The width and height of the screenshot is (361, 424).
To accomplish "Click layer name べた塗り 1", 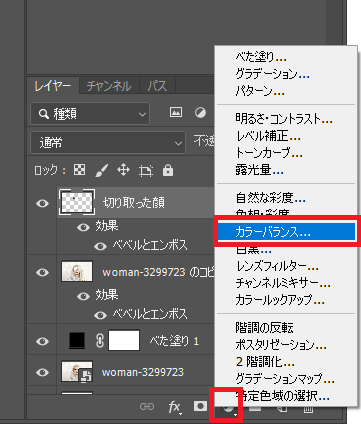I will click(174, 341).
